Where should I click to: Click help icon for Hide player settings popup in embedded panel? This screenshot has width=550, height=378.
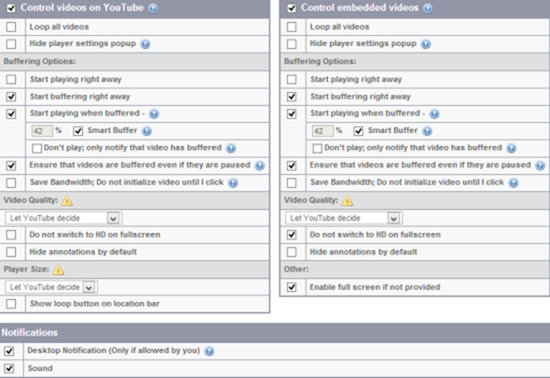(x=426, y=44)
